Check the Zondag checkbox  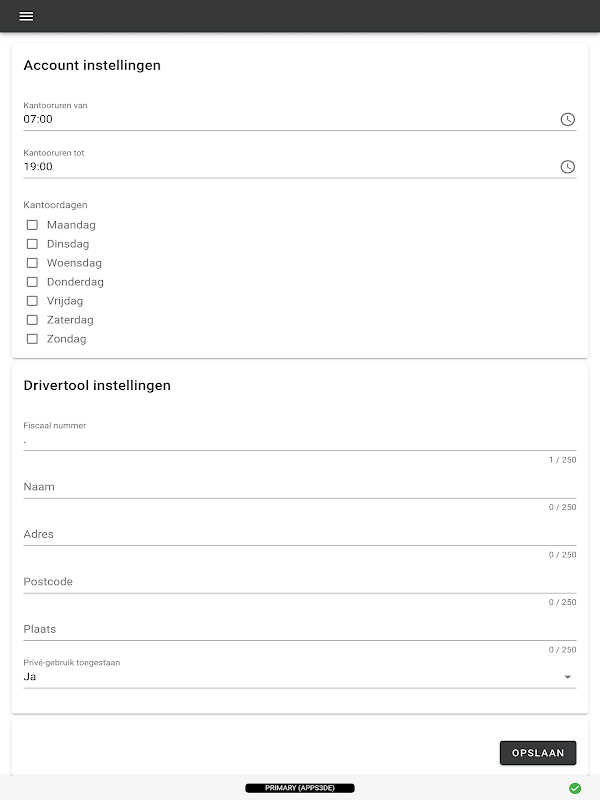32,339
